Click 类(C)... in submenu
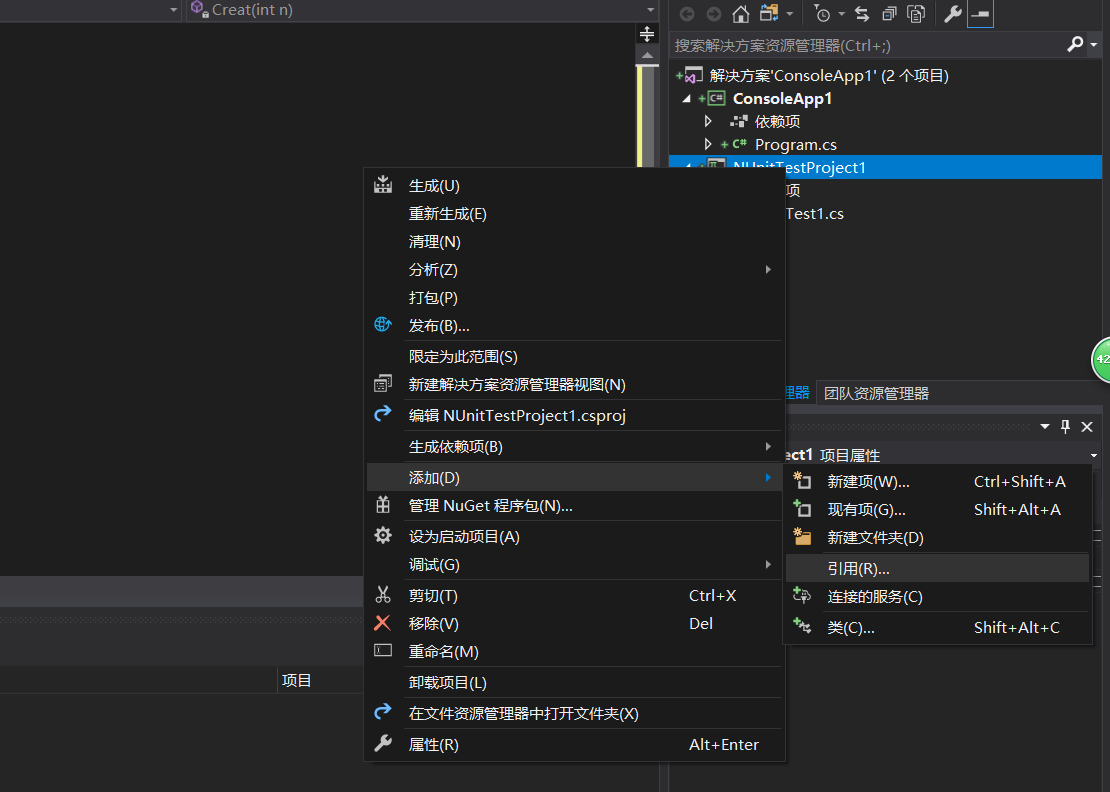This screenshot has width=1110, height=792. click(937, 628)
